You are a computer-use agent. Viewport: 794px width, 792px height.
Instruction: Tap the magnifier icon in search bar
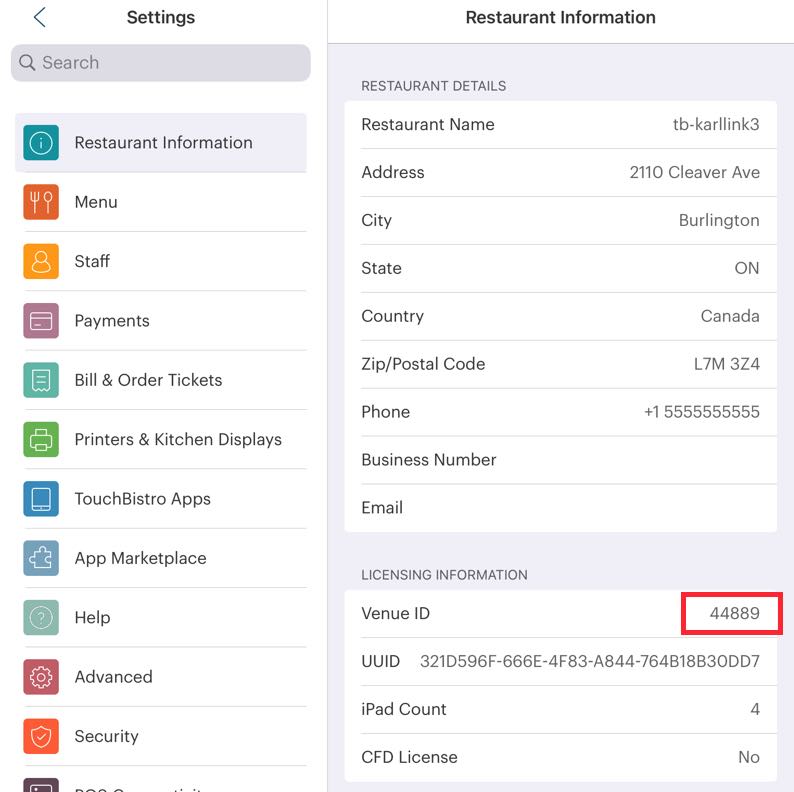tap(27, 63)
